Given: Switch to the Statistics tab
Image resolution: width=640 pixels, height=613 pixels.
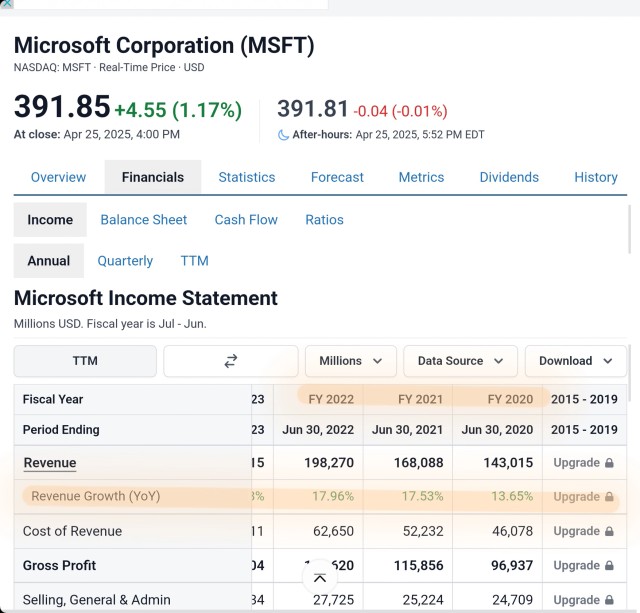Looking at the screenshot, I should 247,177.
